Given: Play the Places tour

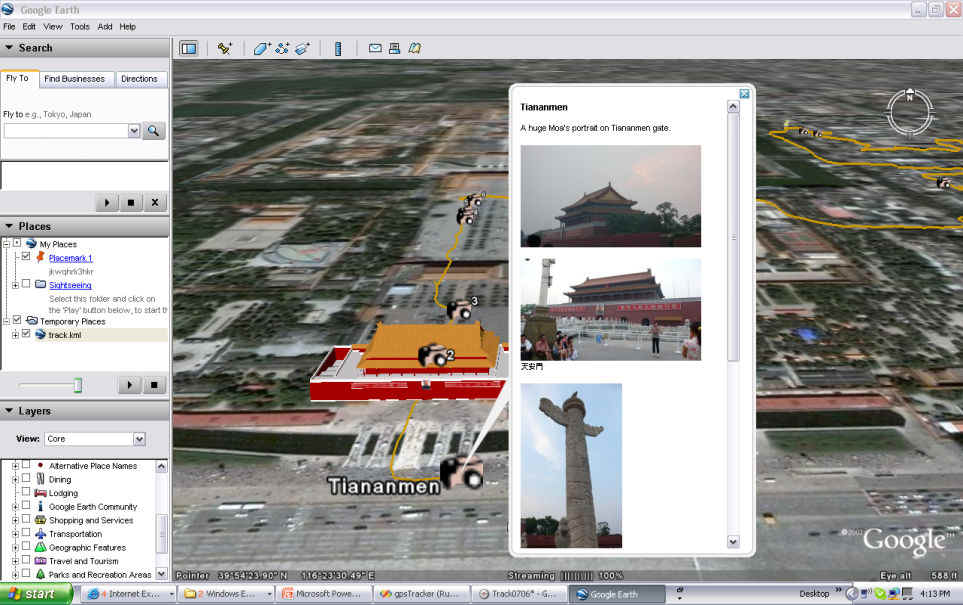Looking at the screenshot, I should (129, 385).
